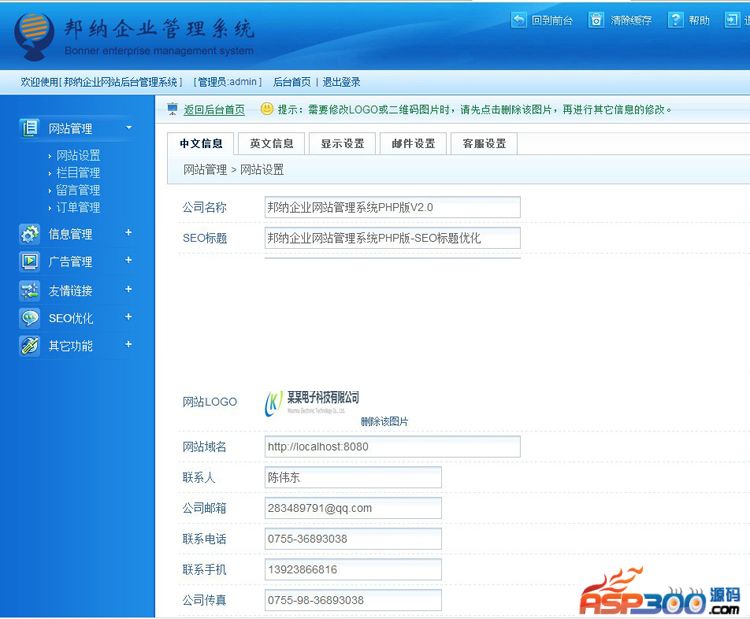This screenshot has height=619, width=750.
Task: Open 网站设置 in the sidebar
Action: pos(78,155)
